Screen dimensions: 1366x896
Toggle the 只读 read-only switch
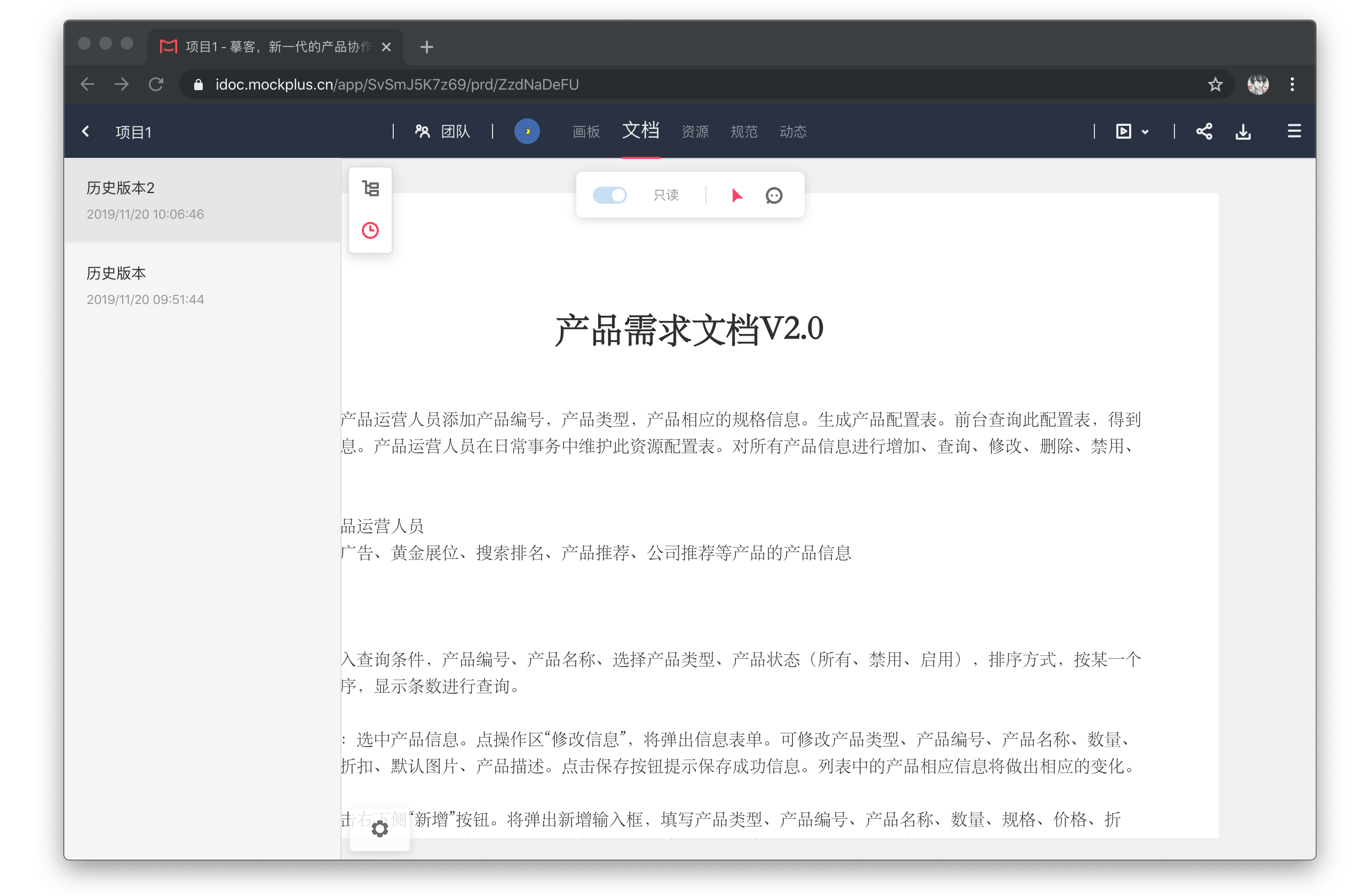[x=609, y=196]
